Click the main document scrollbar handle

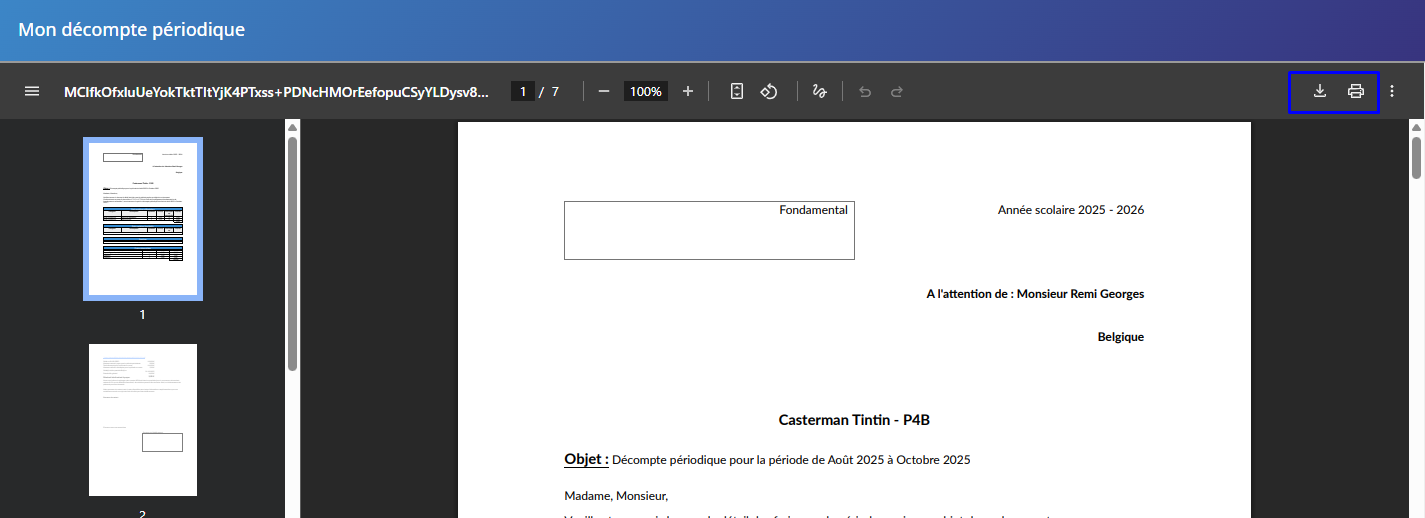pos(1416,157)
